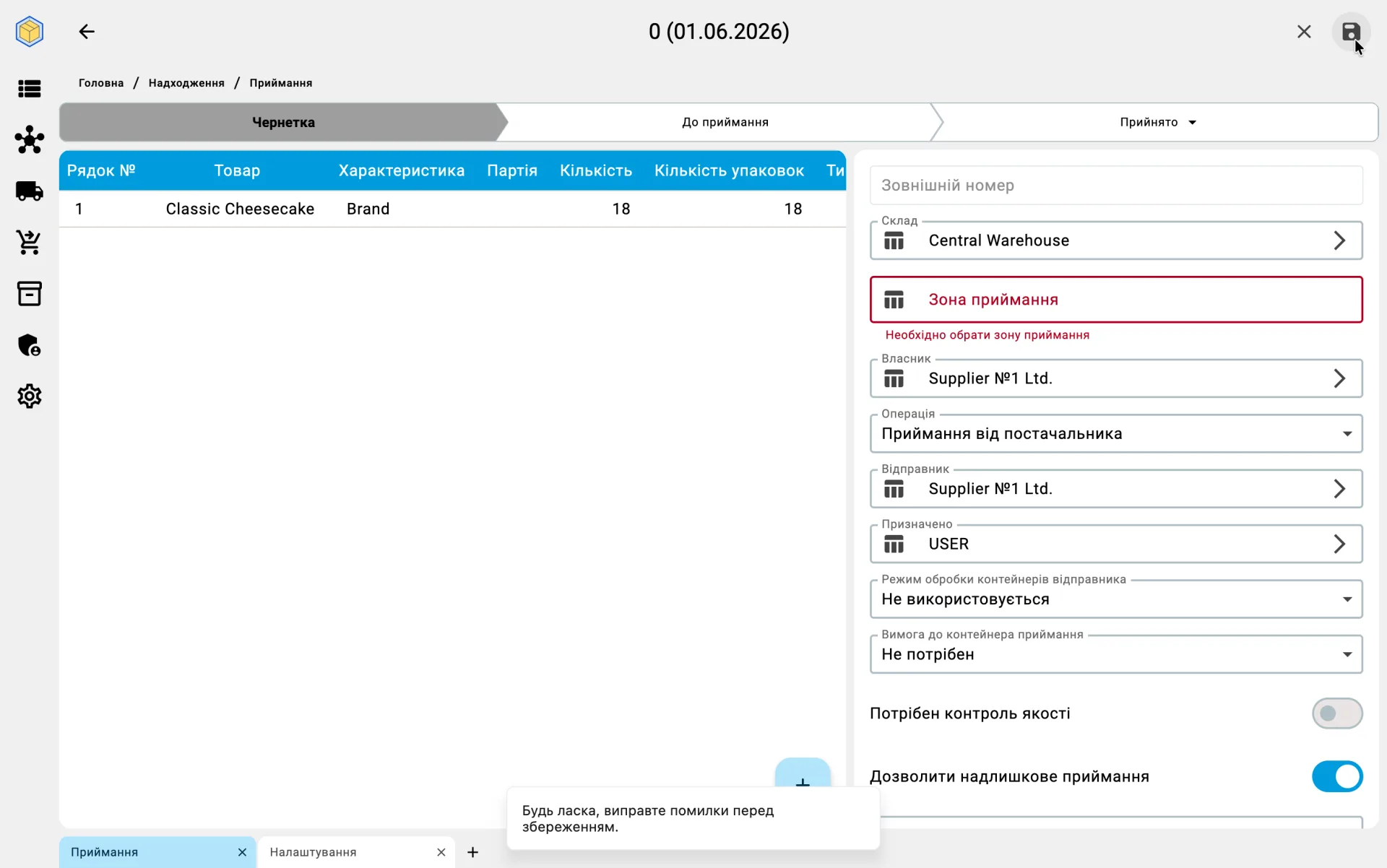Open the settings gear sidebar icon

pos(30,396)
